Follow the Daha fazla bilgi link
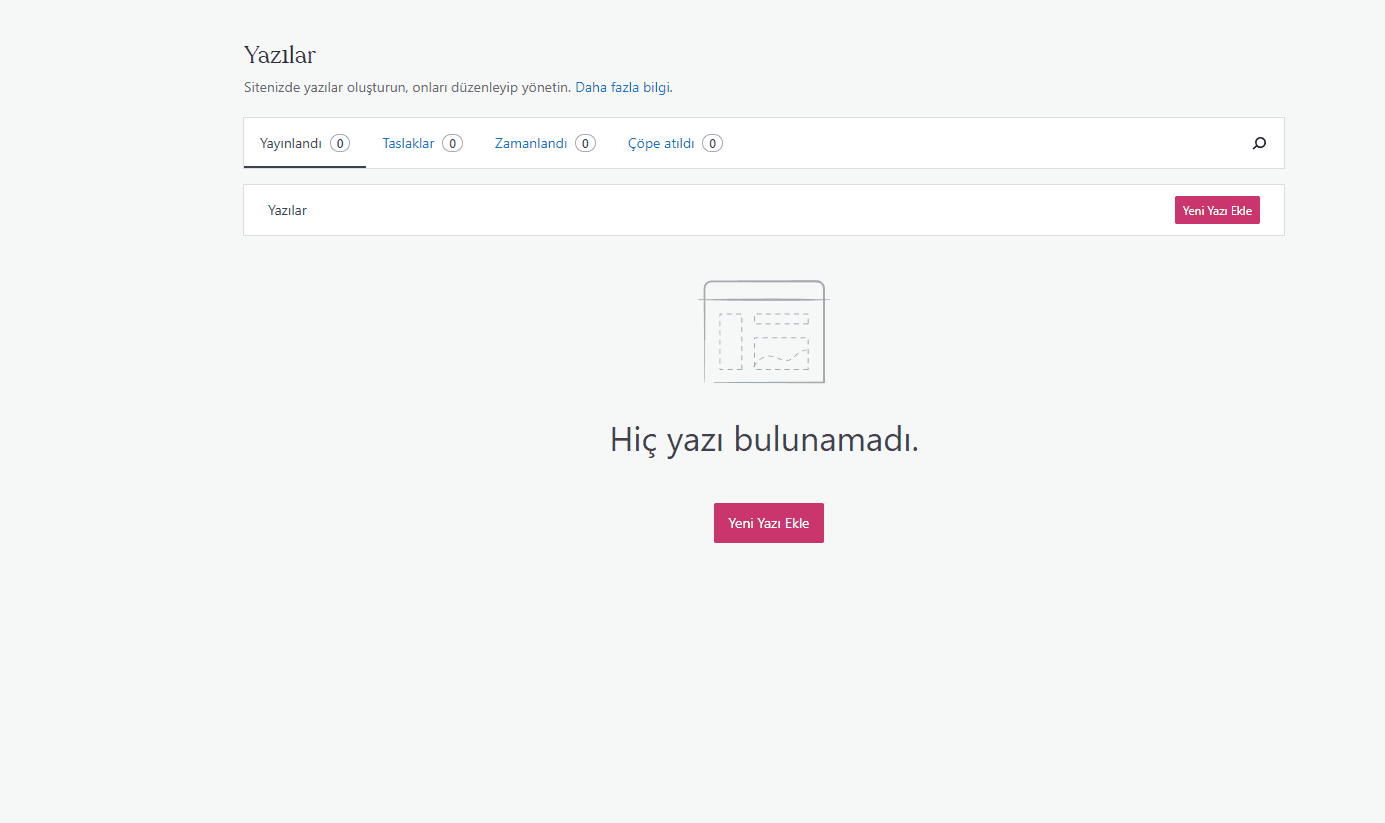This screenshot has width=1385, height=823. [622, 87]
